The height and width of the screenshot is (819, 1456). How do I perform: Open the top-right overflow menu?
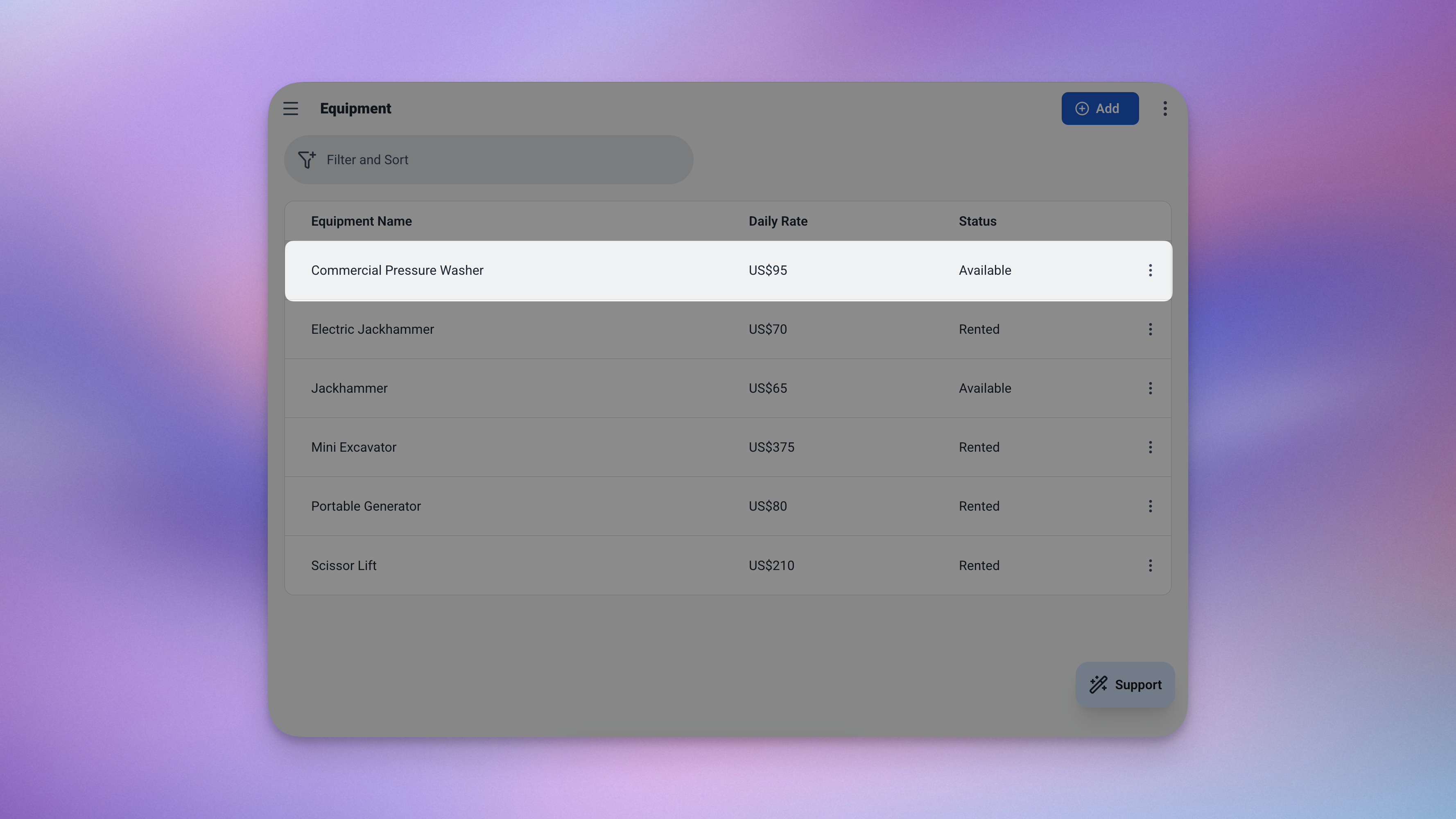[1165, 108]
